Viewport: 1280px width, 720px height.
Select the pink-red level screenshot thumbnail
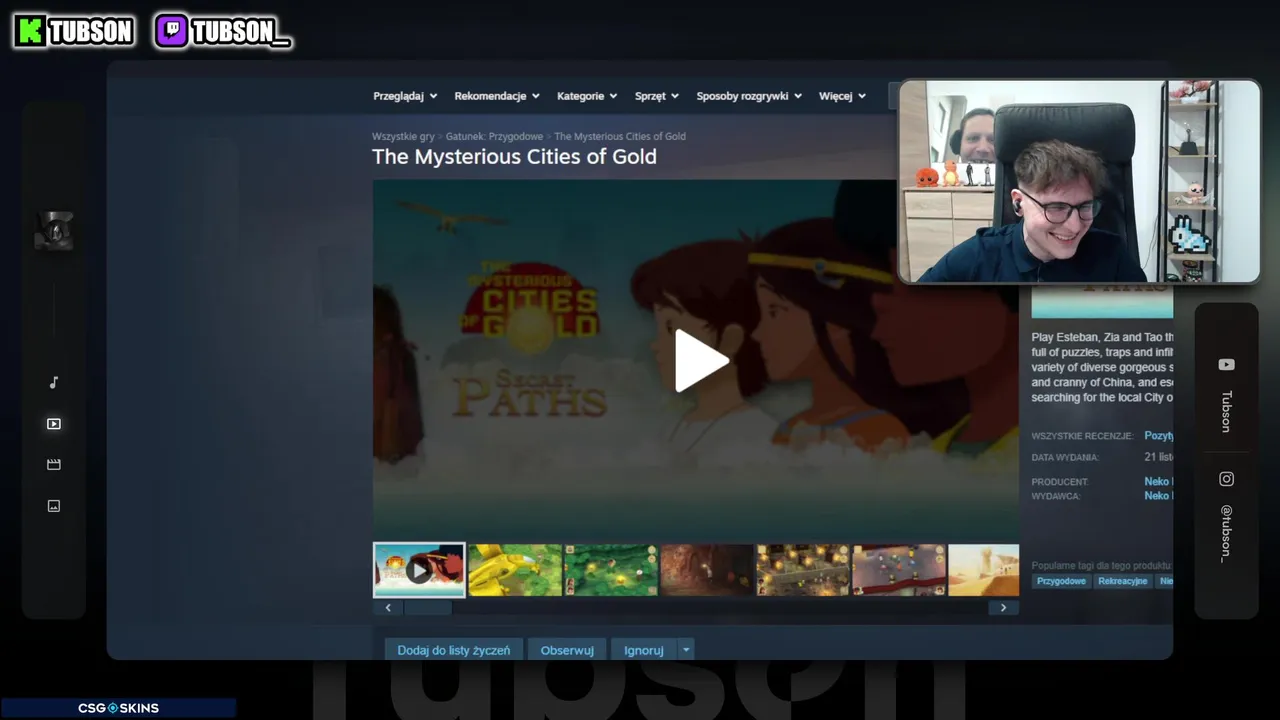point(899,570)
